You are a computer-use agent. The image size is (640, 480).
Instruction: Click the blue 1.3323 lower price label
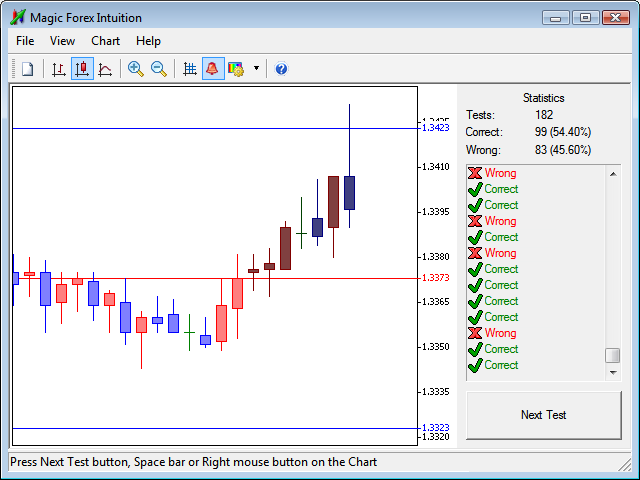pyautogui.click(x=436, y=427)
